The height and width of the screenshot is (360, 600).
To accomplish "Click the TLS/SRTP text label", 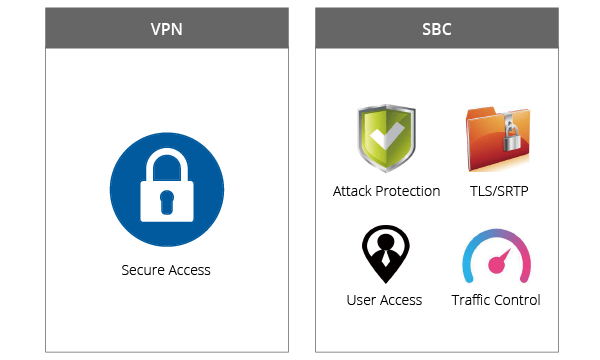I will click(x=499, y=191).
